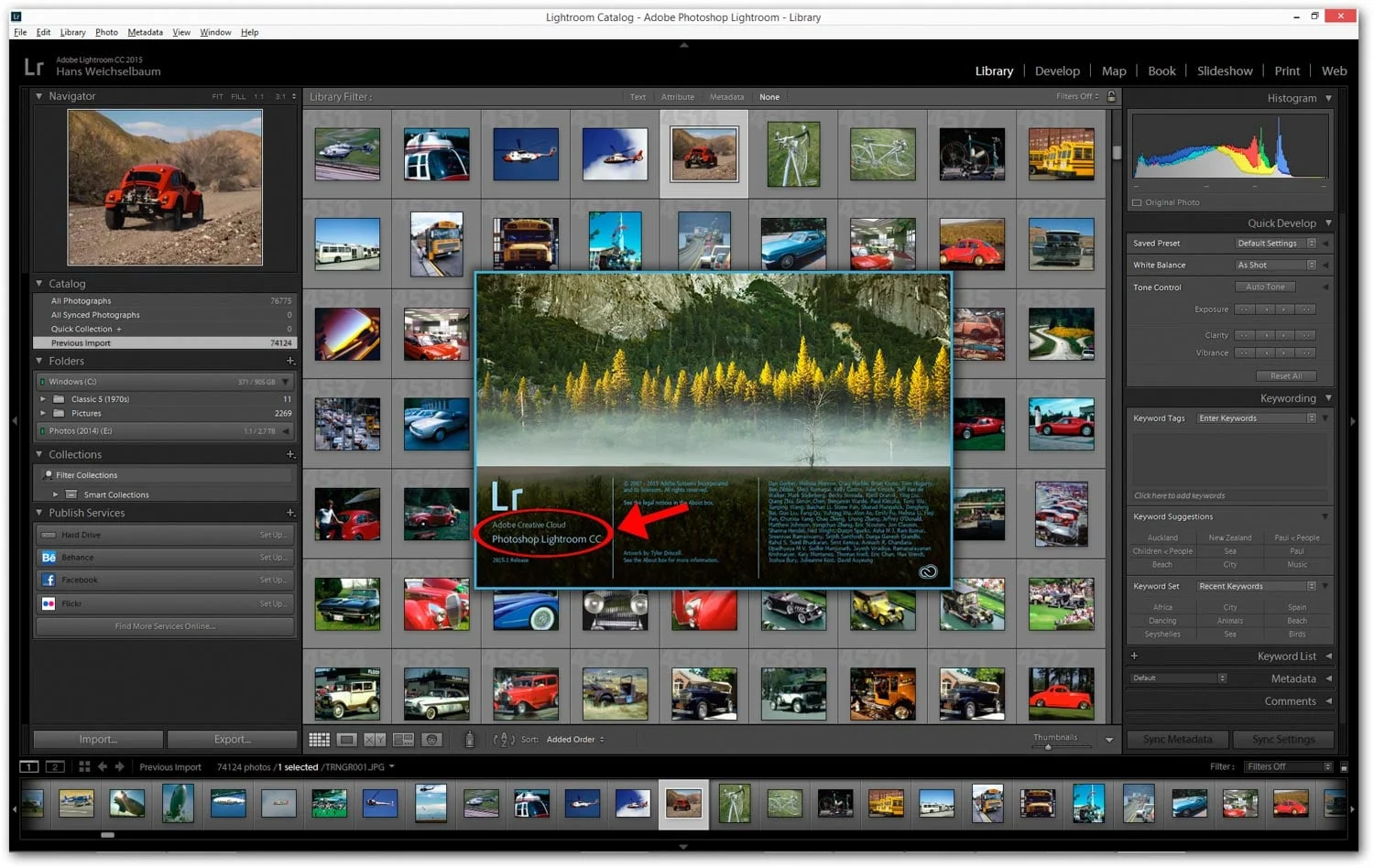
Task: Expand Smart Collections set
Action: 55,495
